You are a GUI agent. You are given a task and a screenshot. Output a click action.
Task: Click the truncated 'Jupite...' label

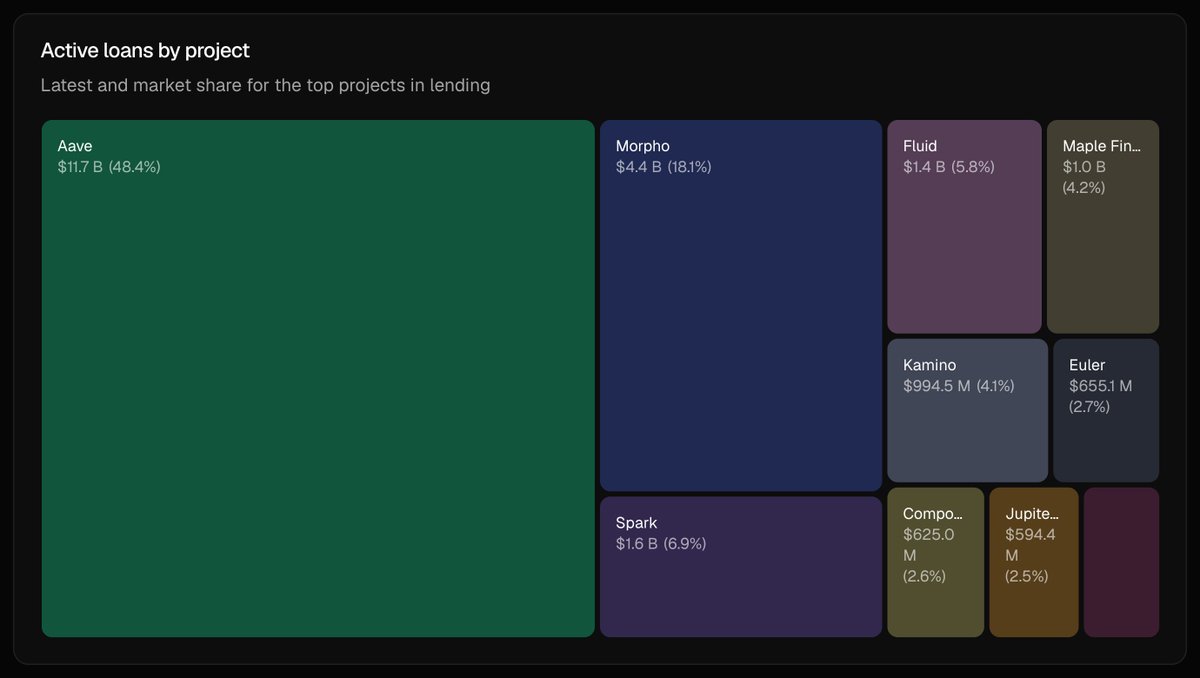click(1031, 514)
